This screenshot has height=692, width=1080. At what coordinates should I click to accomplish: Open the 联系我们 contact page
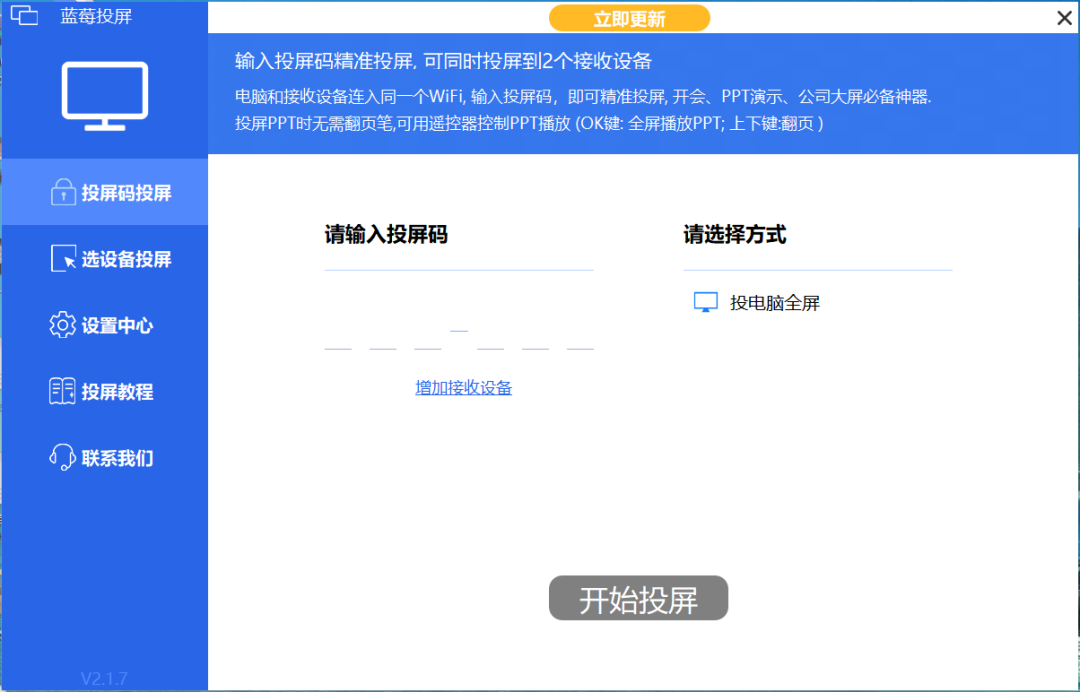pos(105,457)
